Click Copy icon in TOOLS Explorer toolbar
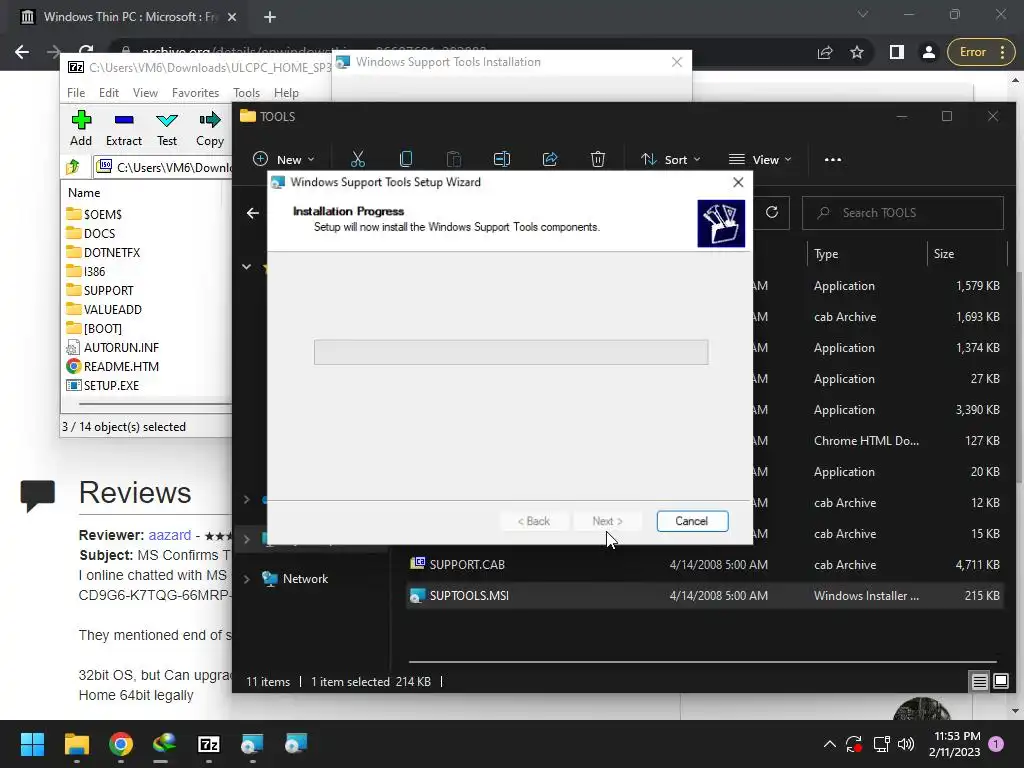The image size is (1024, 768). coord(406,159)
